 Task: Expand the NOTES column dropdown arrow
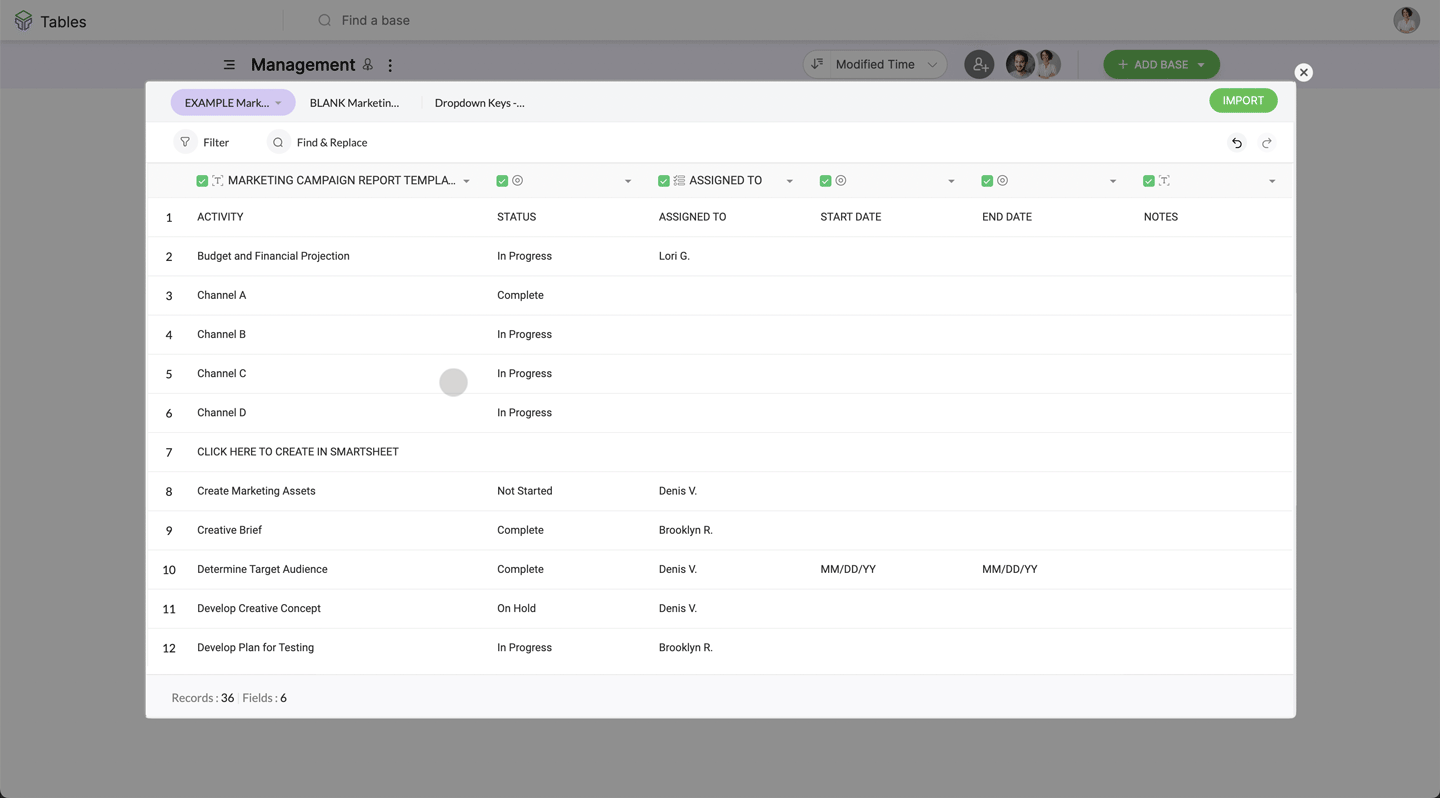(x=1272, y=182)
